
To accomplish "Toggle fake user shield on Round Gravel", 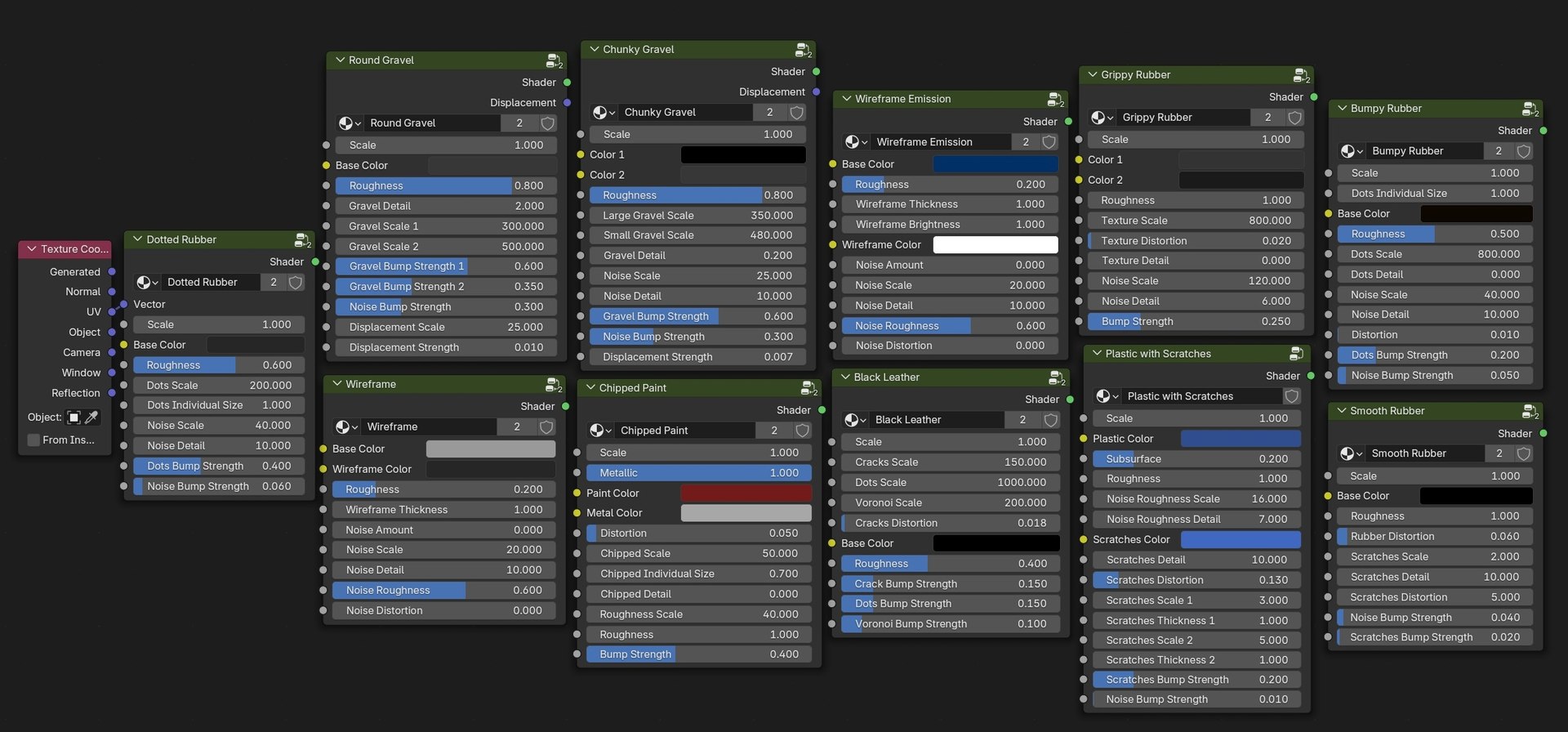I will click(x=548, y=123).
